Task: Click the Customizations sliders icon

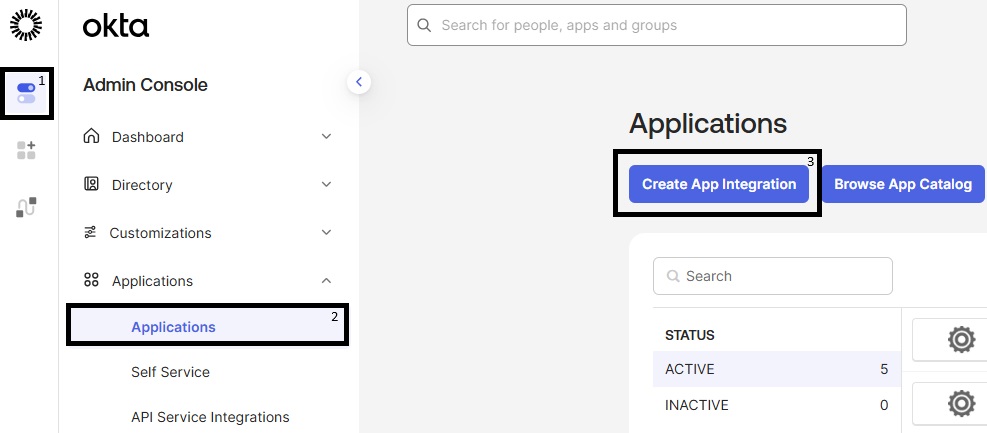Action: pos(90,232)
